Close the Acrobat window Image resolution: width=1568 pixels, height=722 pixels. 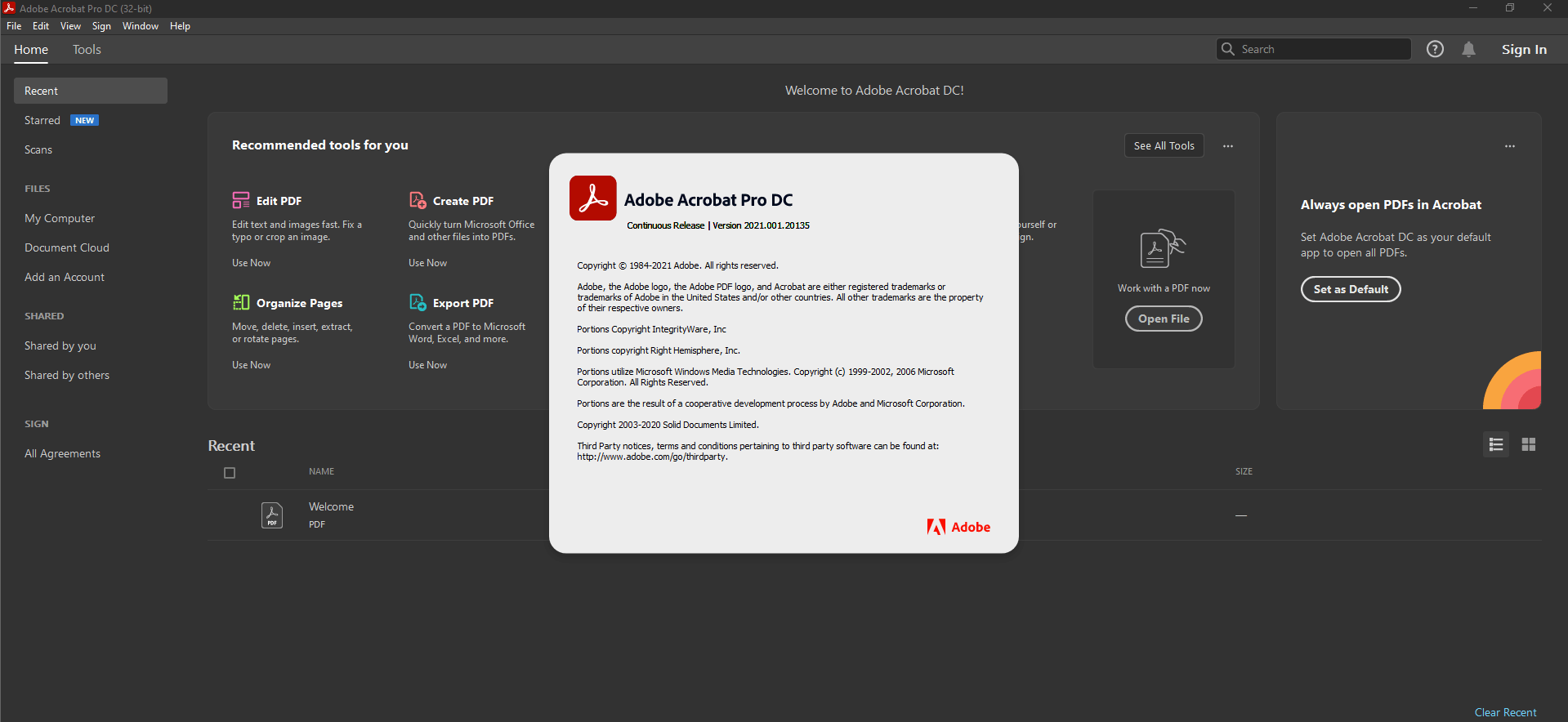(1548, 8)
